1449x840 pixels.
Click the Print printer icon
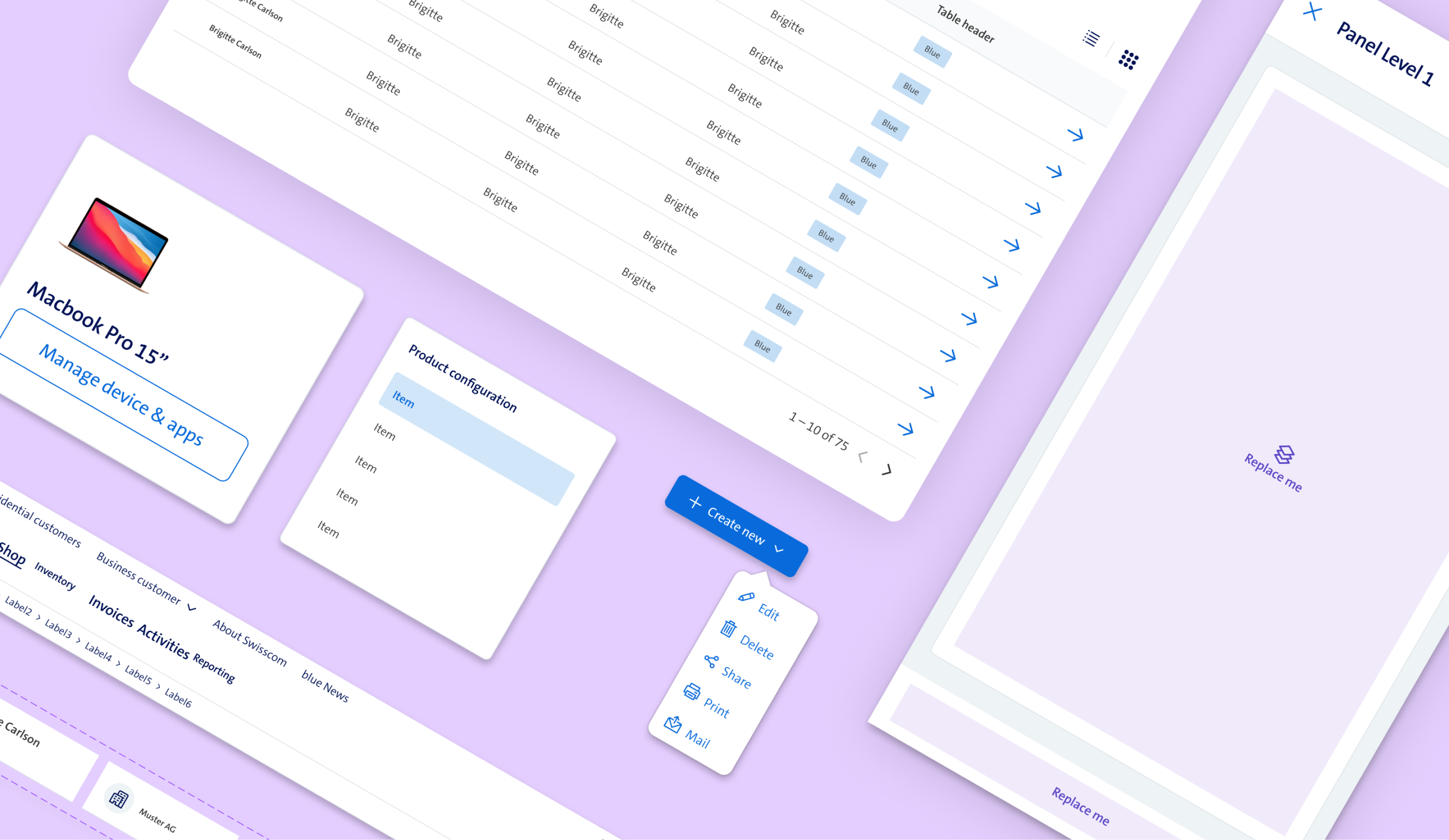pos(692,691)
